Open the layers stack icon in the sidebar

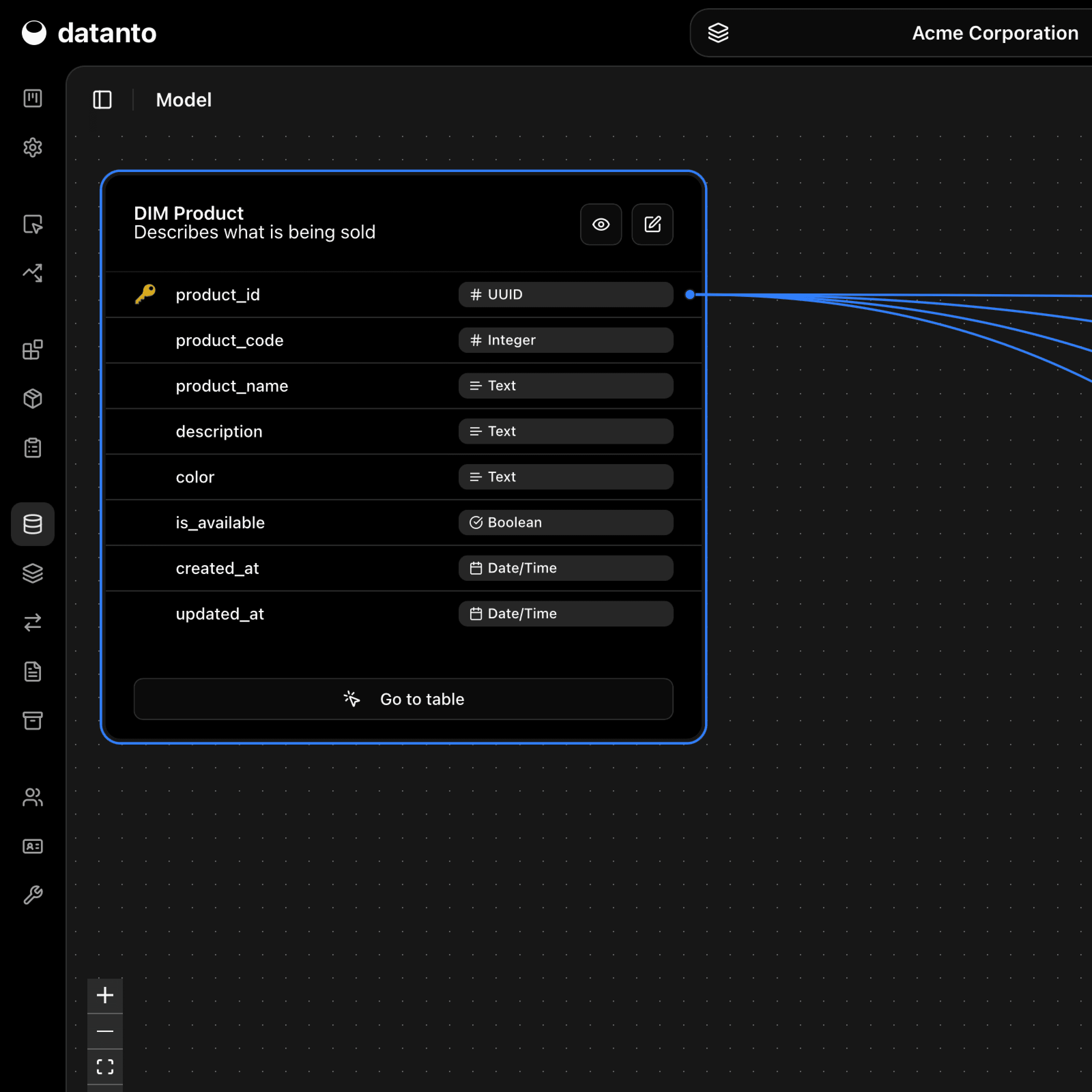point(33,573)
